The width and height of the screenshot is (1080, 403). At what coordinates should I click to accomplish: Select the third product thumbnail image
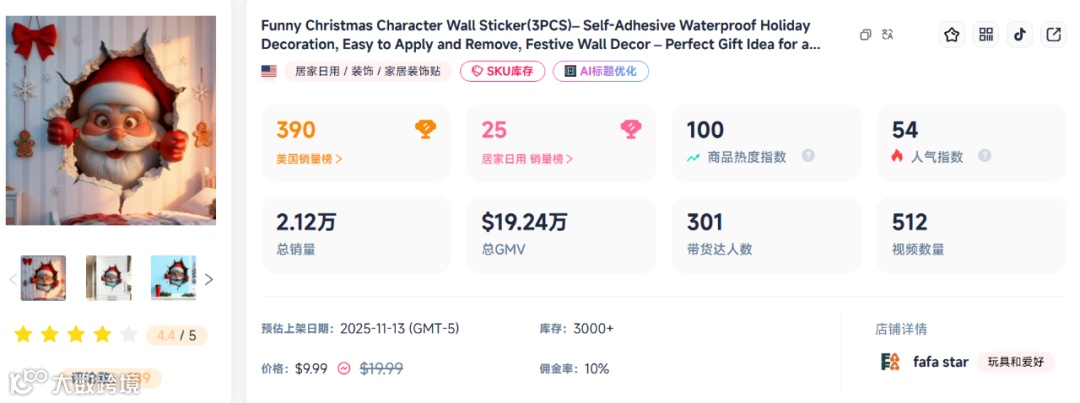click(x=173, y=278)
